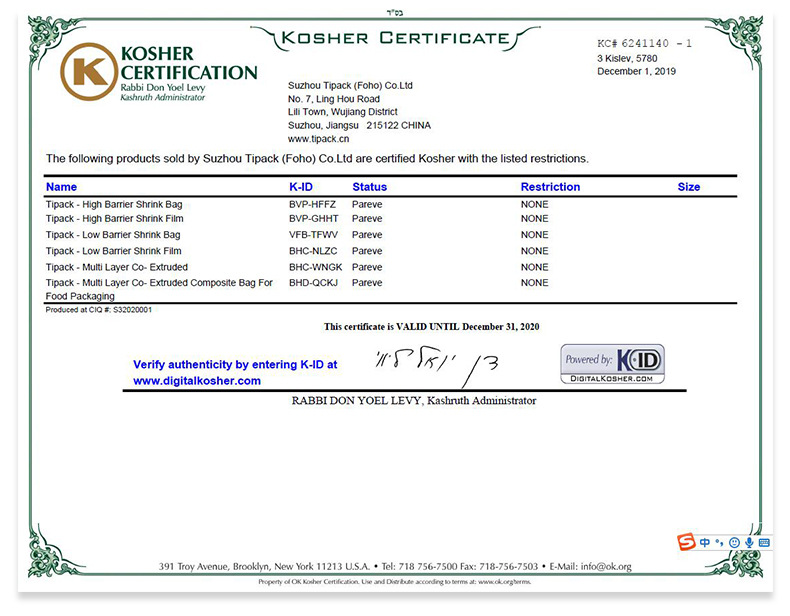
Task: Click NONE restriction in BHC-WNGK row
Action: coord(535,267)
